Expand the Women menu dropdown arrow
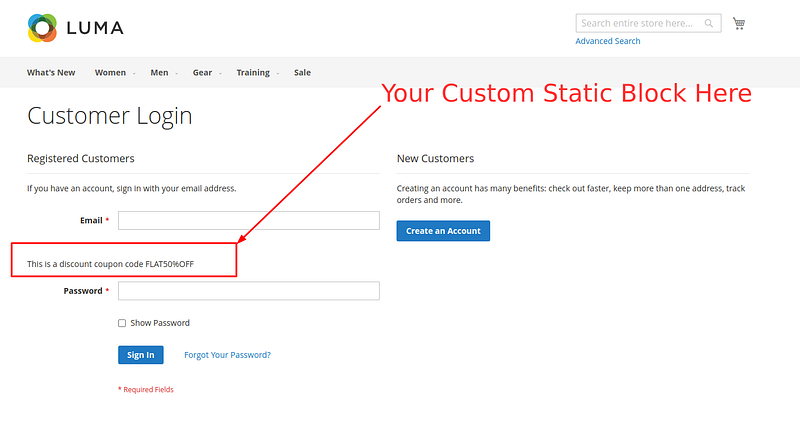The height and width of the screenshot is (431, 800). [x=134, y=73]
